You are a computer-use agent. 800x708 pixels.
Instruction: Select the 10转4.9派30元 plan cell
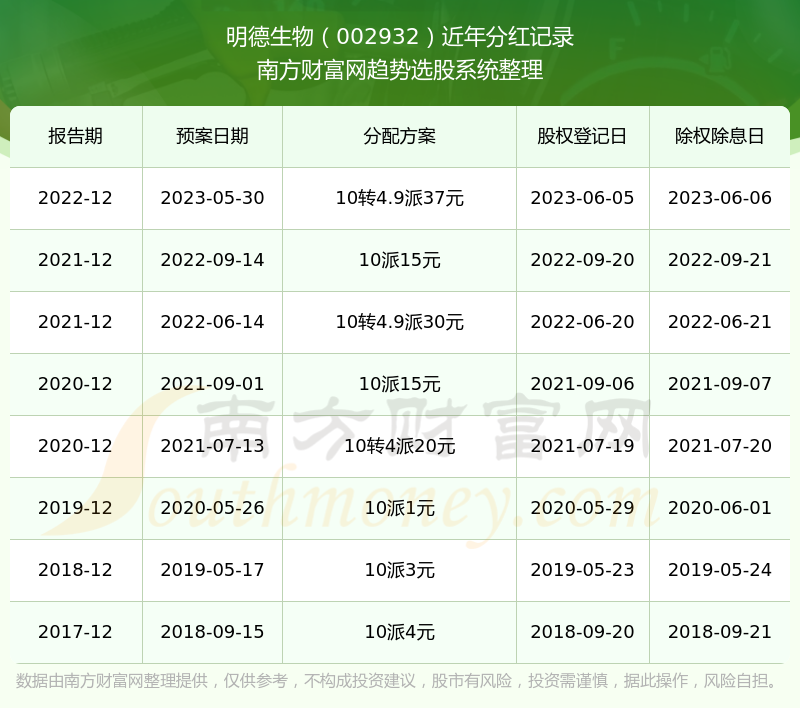(399, 322)
